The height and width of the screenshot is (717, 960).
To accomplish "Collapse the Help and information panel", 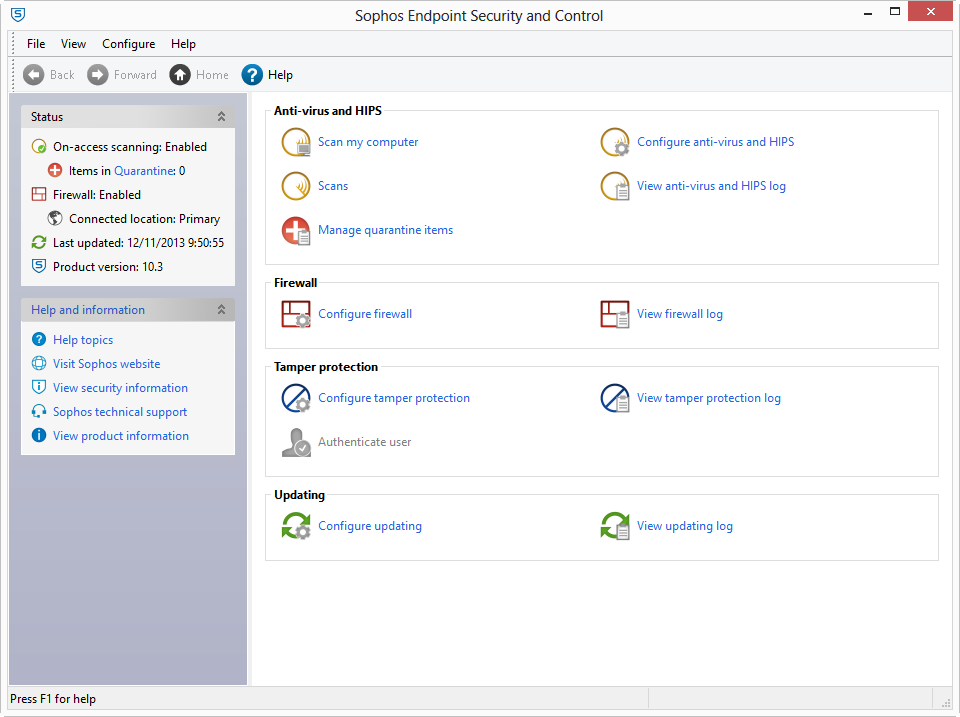I will (x=221, y=310).
